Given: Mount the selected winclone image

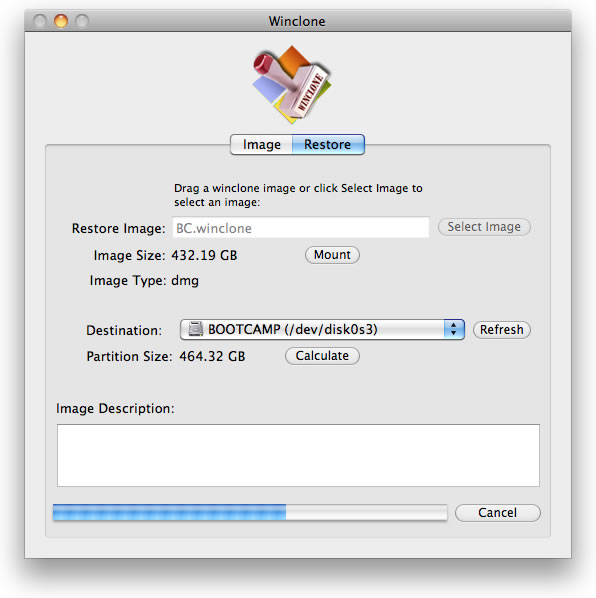Looking at the screenshot, I should 332,255.
